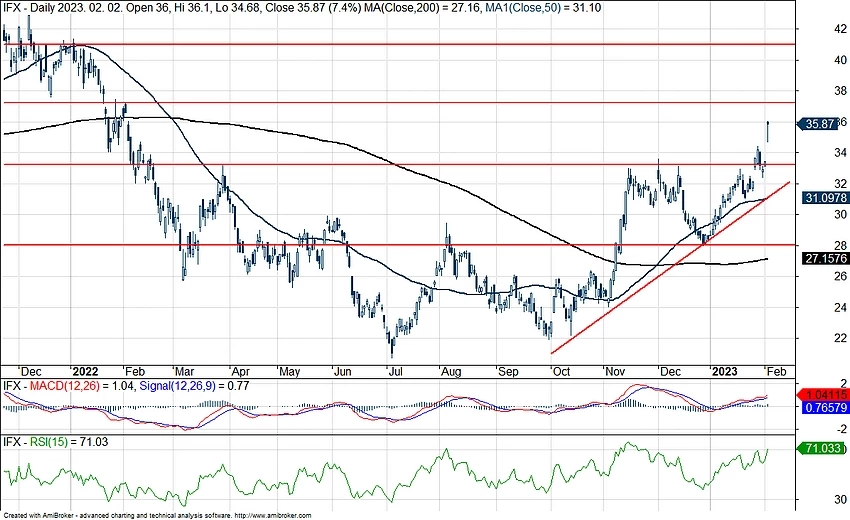The width and height of the screenshot is (850, 520).
Task: Click the RSI(15) = 71.03 label
Action: [x=69, y=442]
